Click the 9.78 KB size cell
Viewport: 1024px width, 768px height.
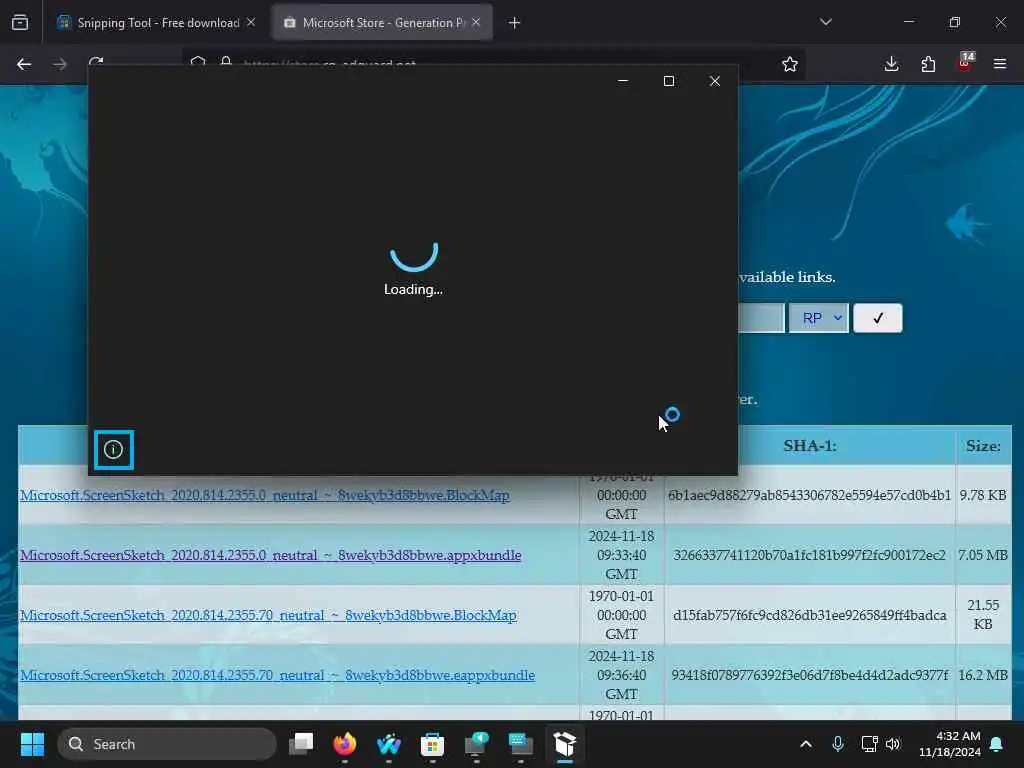tap(983, 495)
